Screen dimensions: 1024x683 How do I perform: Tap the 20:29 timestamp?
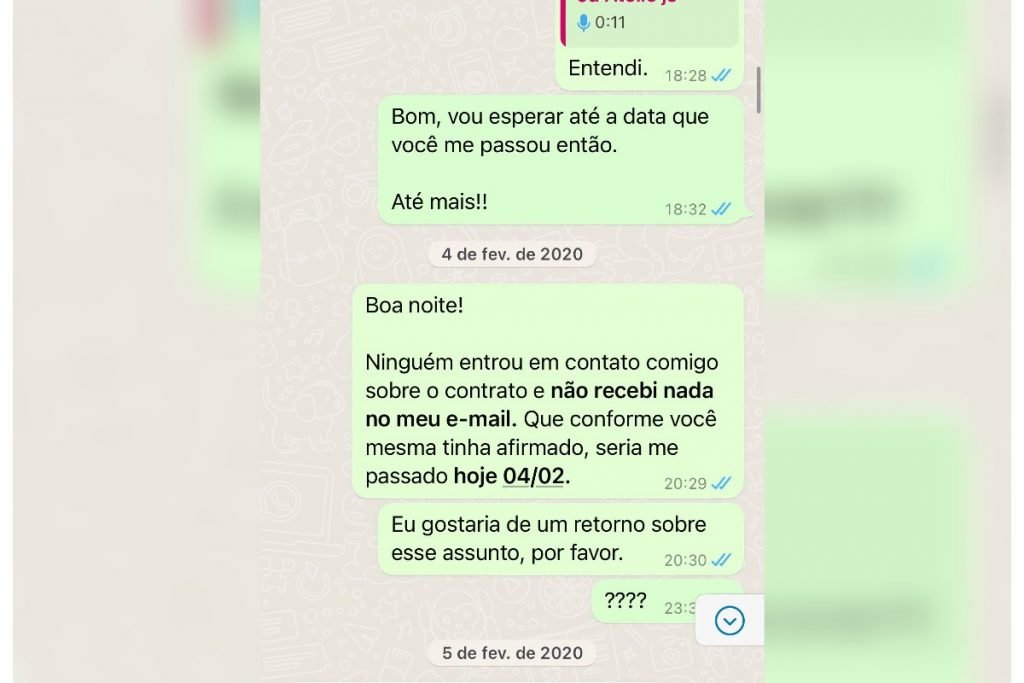coord(686,484)
